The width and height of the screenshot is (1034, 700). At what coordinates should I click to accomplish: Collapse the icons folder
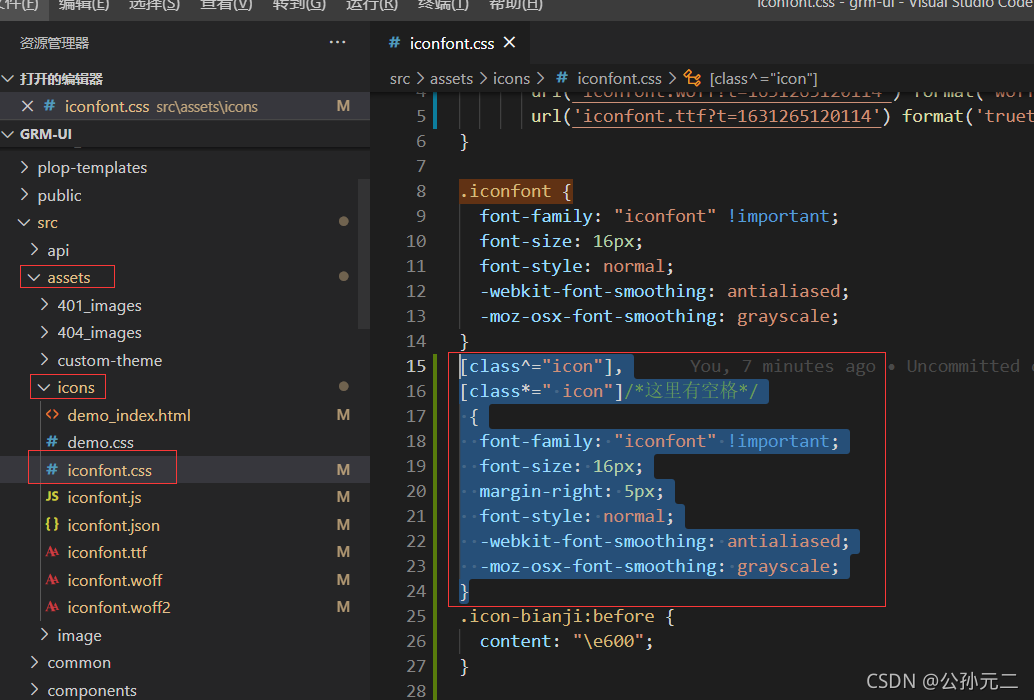(x=44, y=388)
